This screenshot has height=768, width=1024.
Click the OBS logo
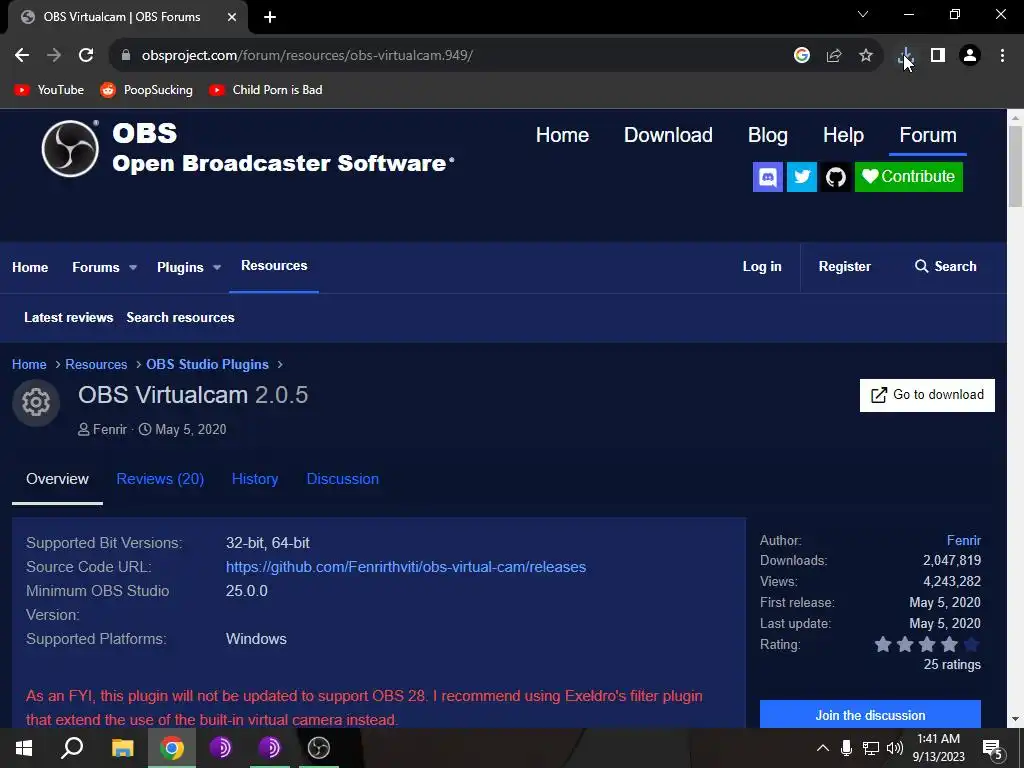click(x=70, y=148)
